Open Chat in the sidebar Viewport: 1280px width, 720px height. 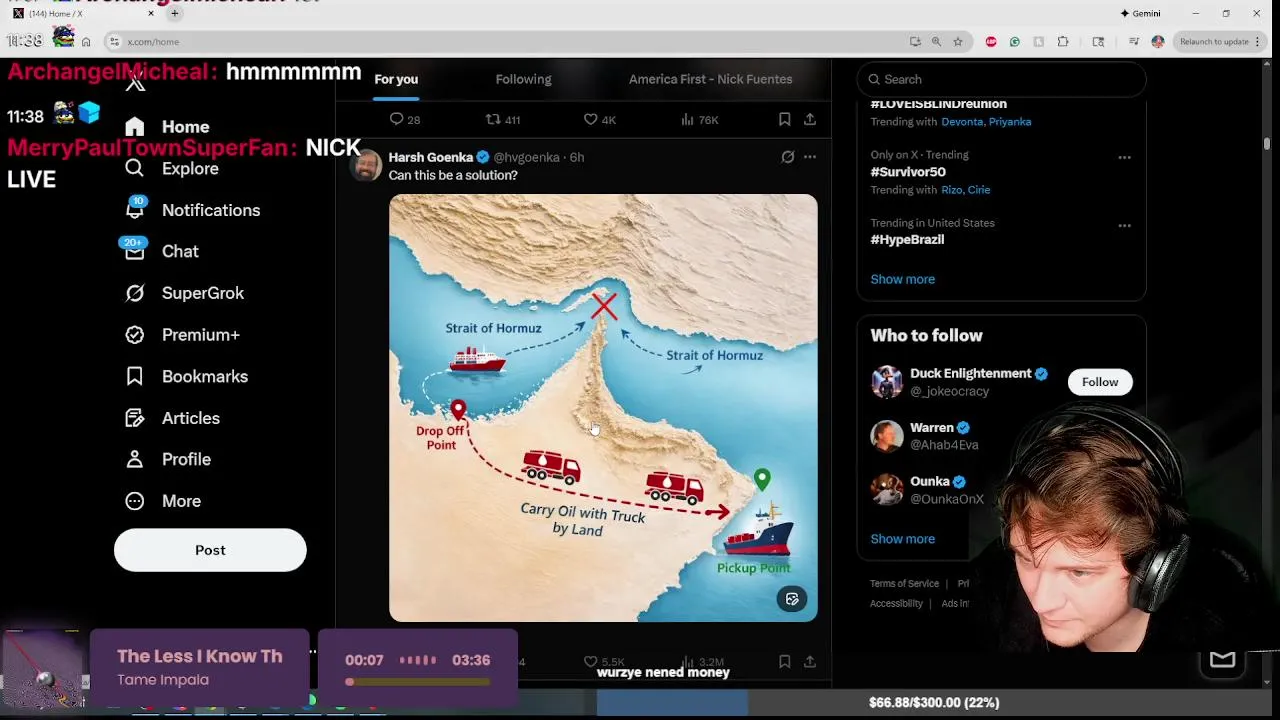coord(161,251)
